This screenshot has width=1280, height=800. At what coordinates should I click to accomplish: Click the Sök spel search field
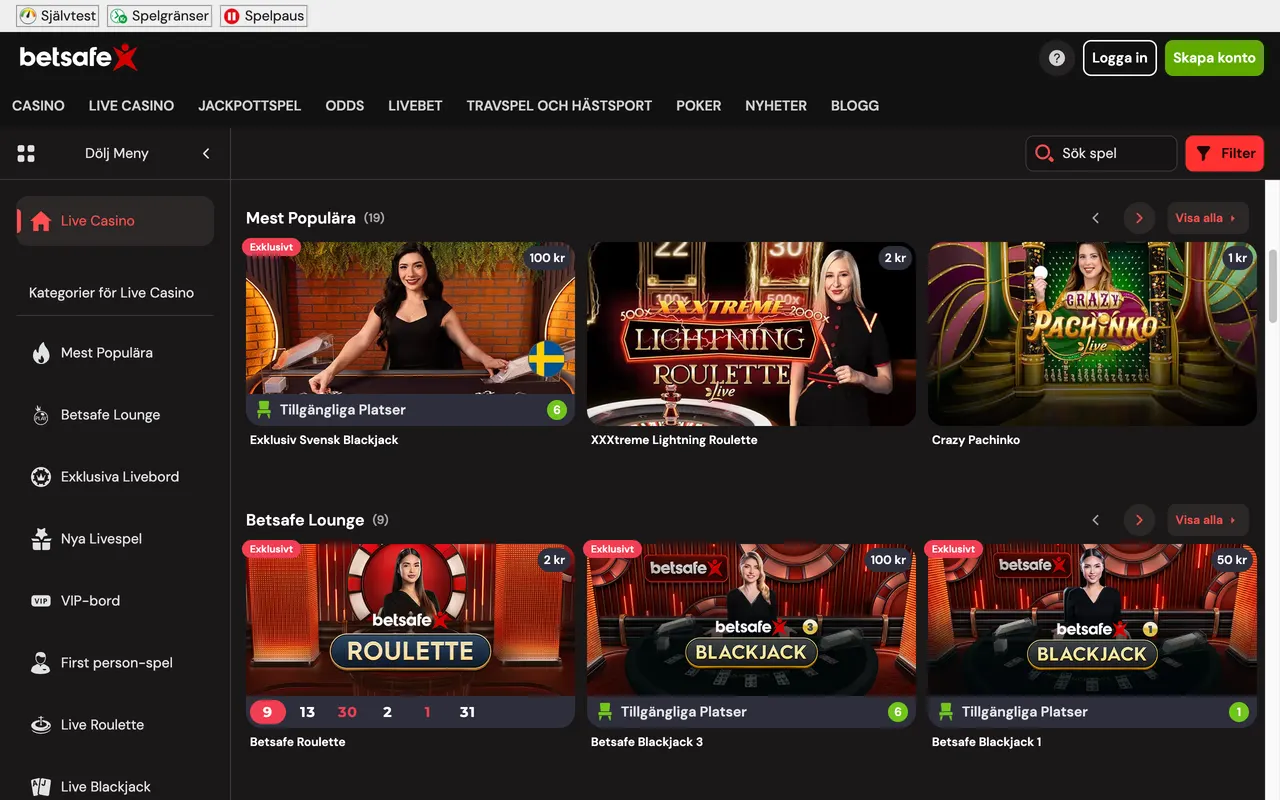coord(1101,153)
